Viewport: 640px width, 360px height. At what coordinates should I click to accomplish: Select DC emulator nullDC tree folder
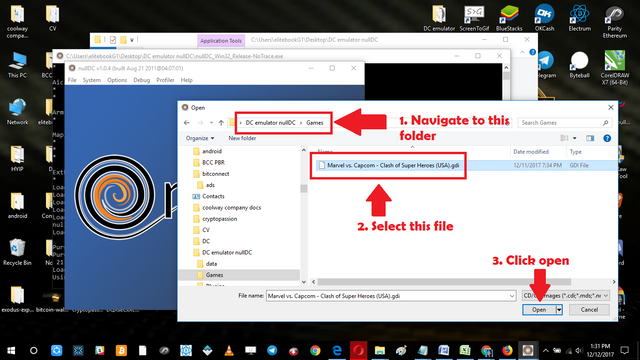(227, 253)
